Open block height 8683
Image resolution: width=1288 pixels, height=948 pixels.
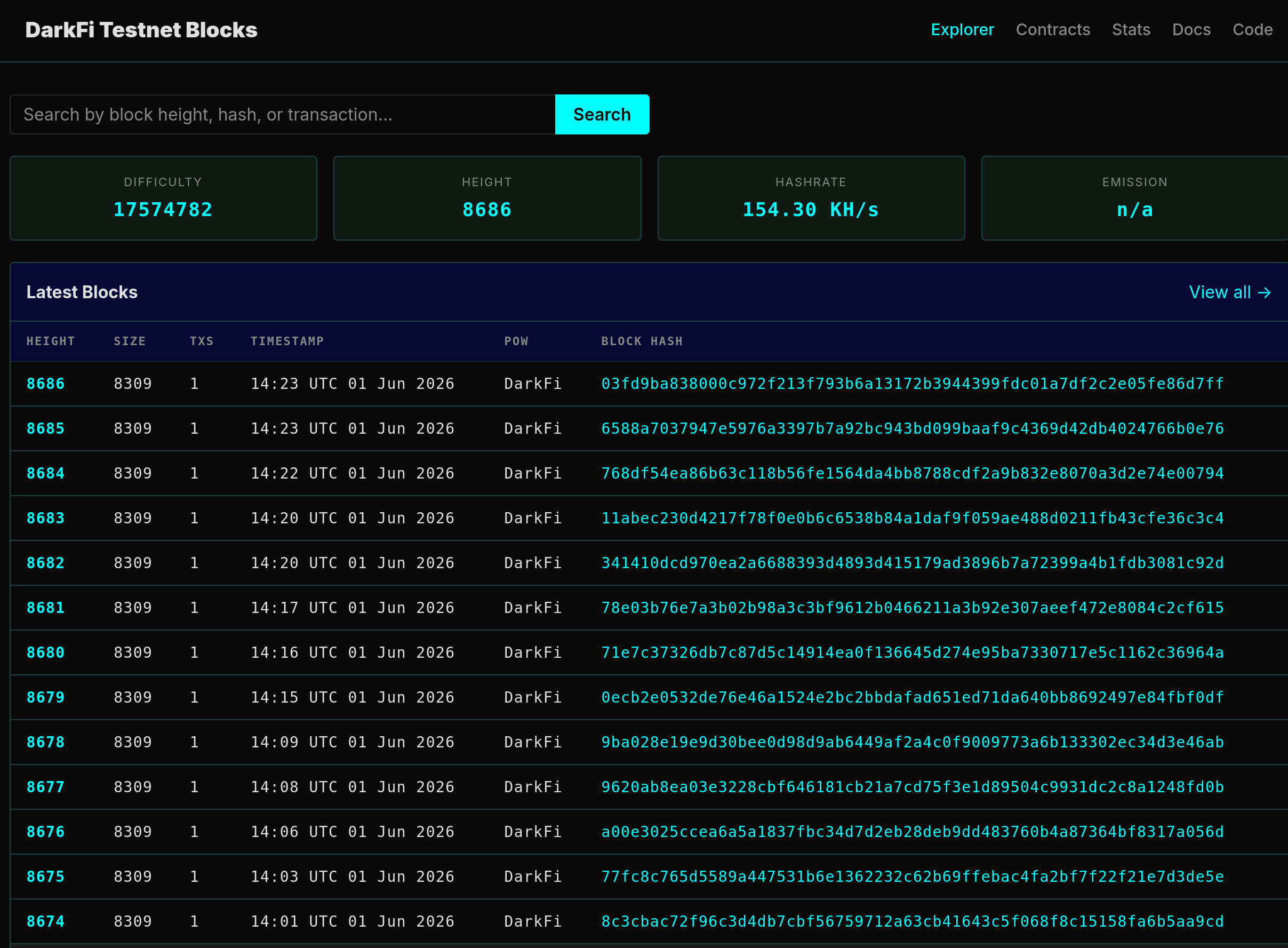tap(45, 518)
